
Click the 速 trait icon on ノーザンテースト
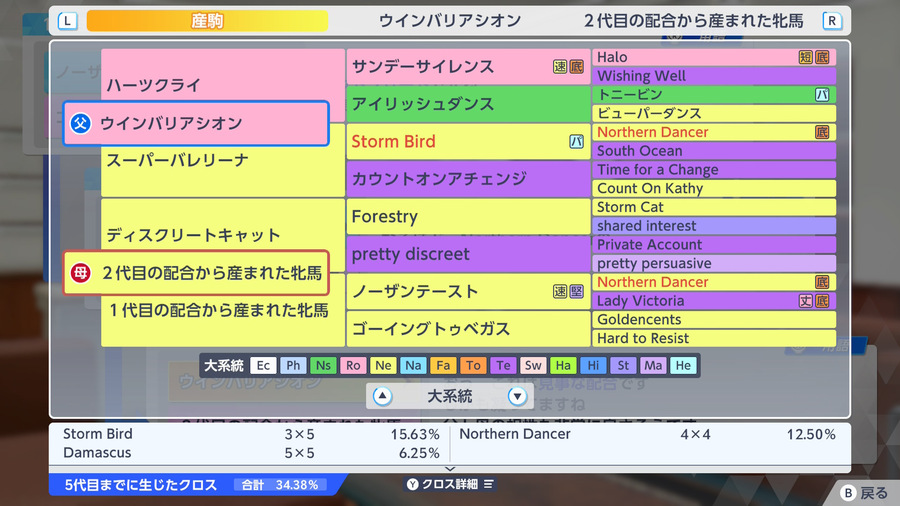pos(560,291)
